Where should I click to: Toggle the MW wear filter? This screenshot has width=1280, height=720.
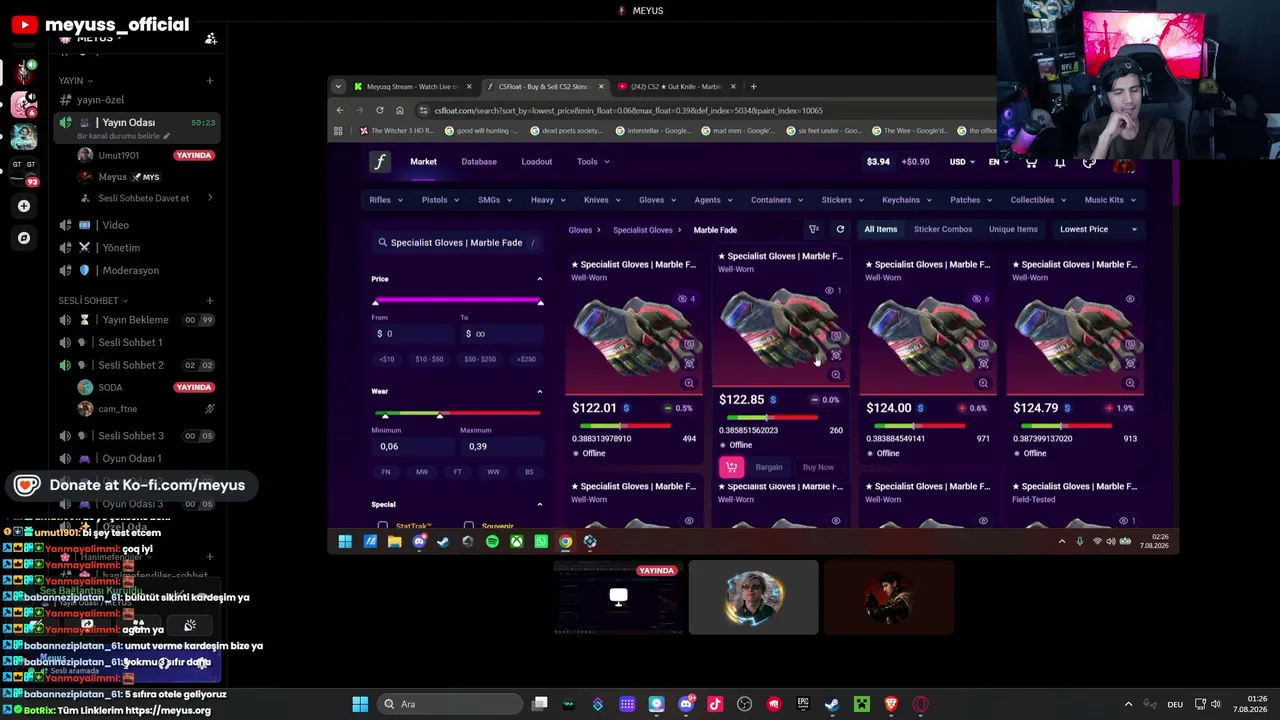[x=422, y=472]
